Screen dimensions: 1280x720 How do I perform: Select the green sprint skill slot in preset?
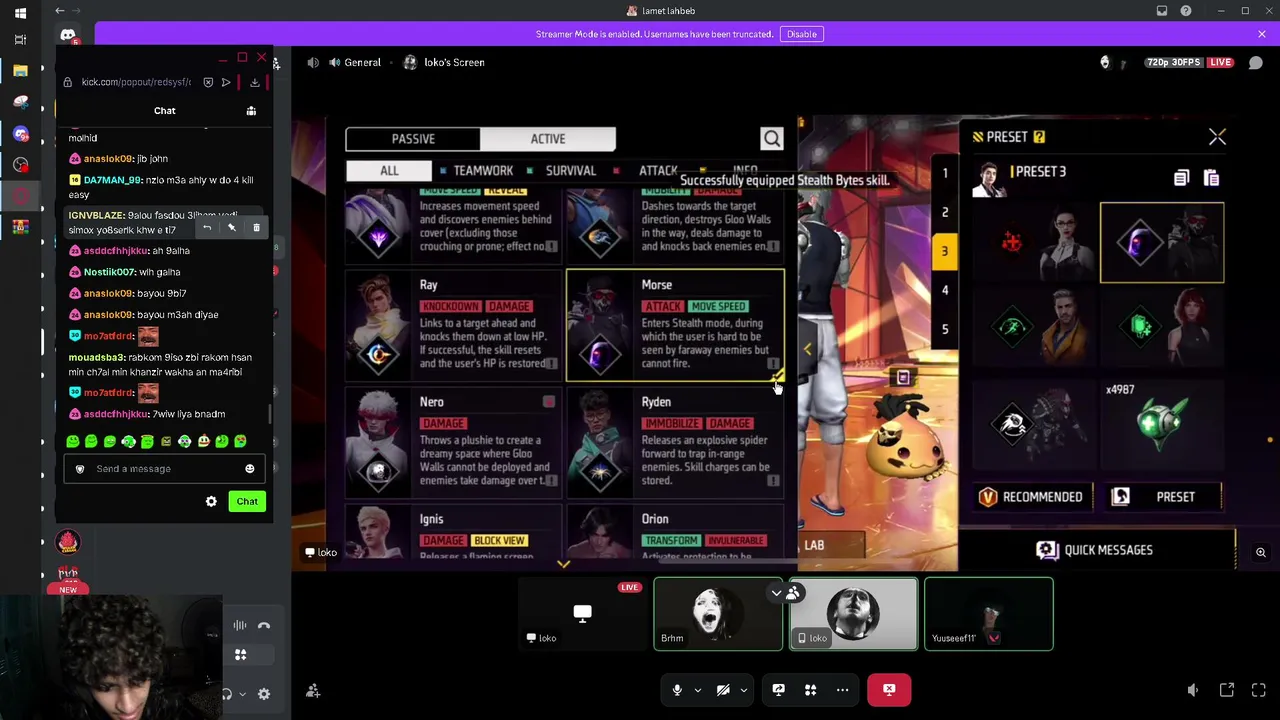coord(1035,327)
